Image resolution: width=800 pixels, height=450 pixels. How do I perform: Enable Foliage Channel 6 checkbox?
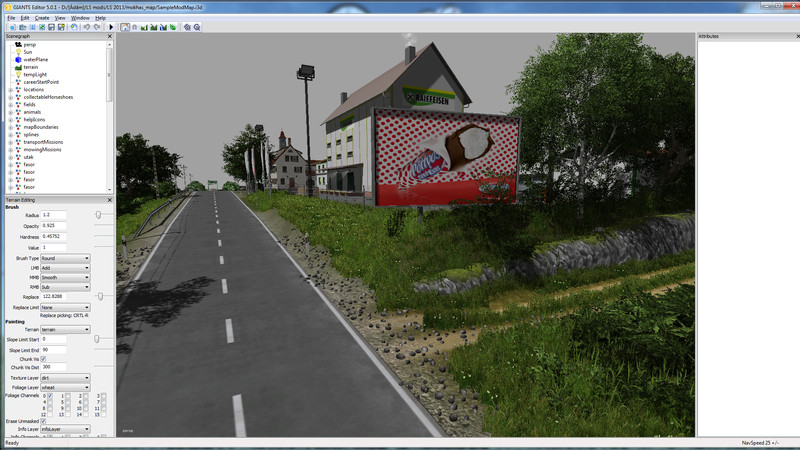click(86, 402)
